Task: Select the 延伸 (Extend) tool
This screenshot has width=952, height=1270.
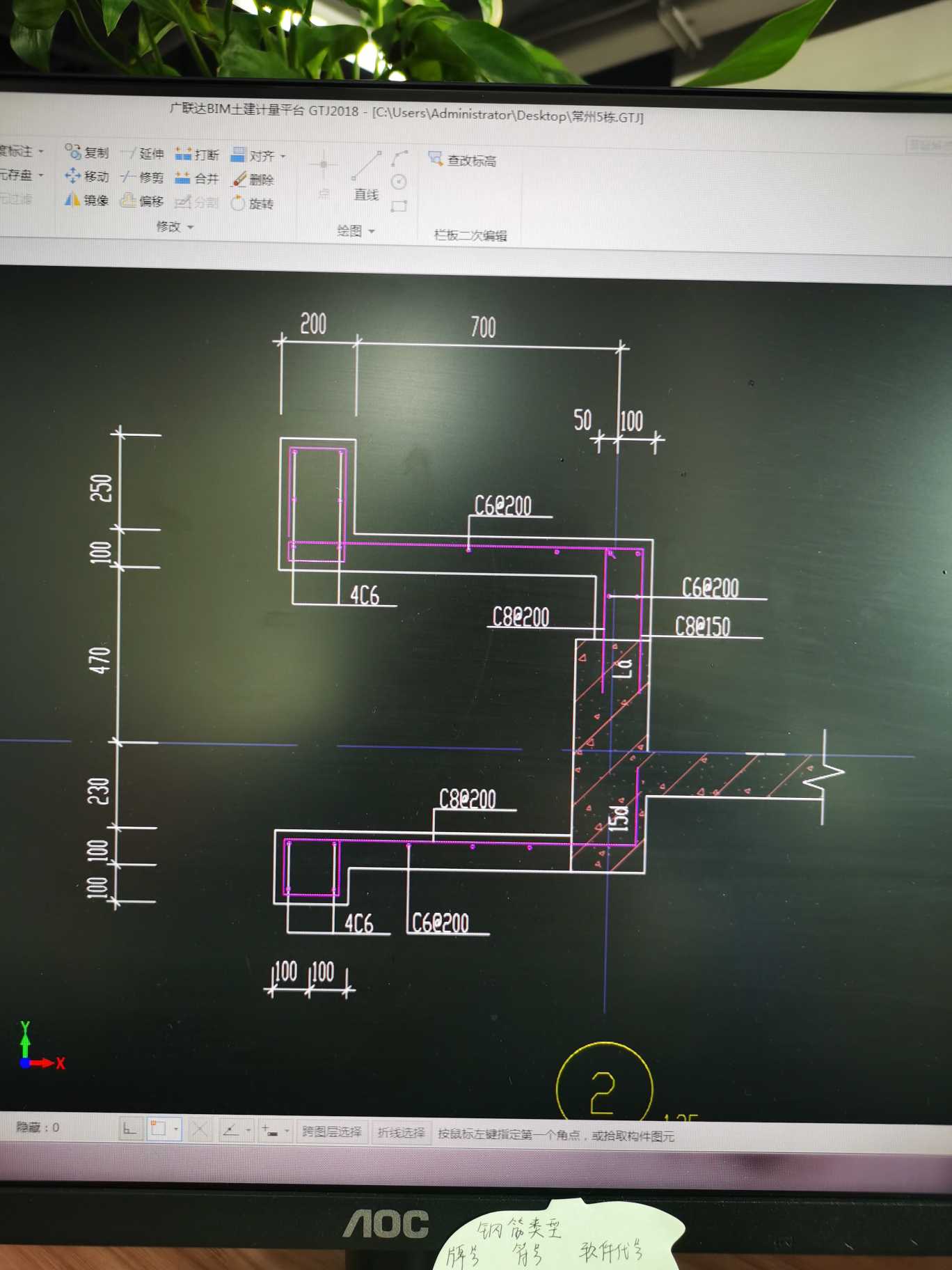Action: coord(143,153)
